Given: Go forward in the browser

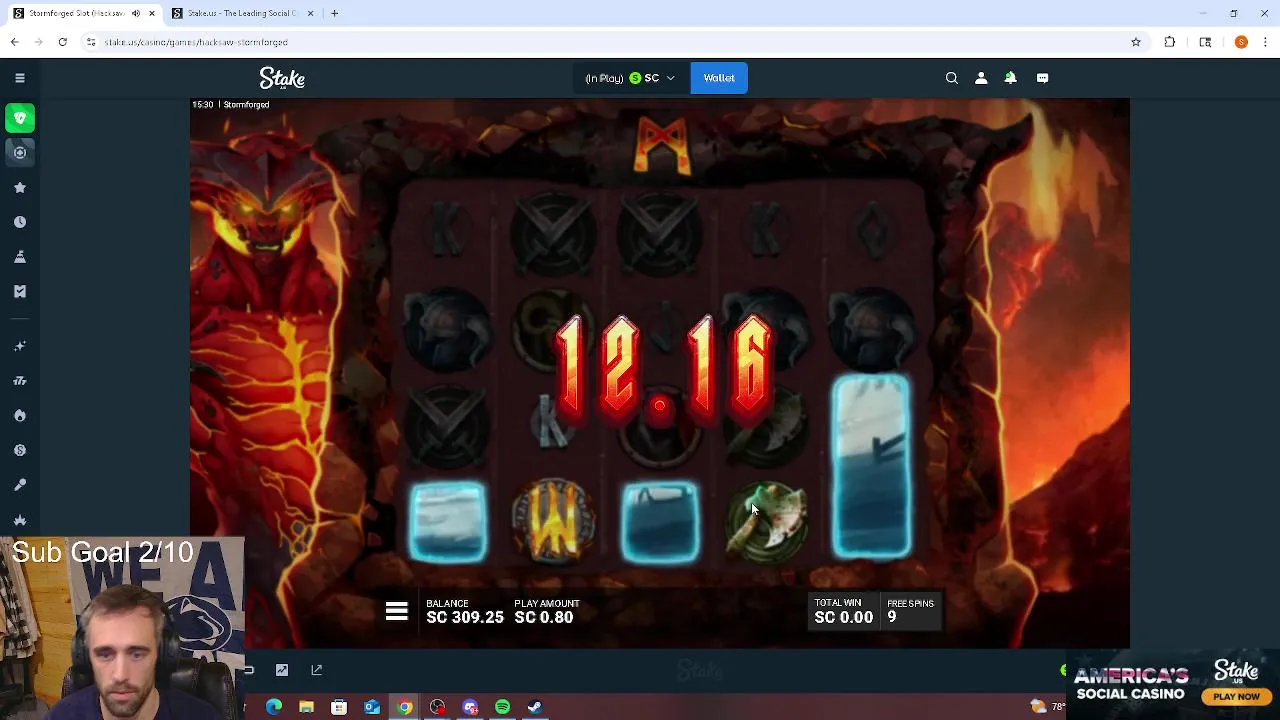Looking at the screenshot, I should pos(39,42).
